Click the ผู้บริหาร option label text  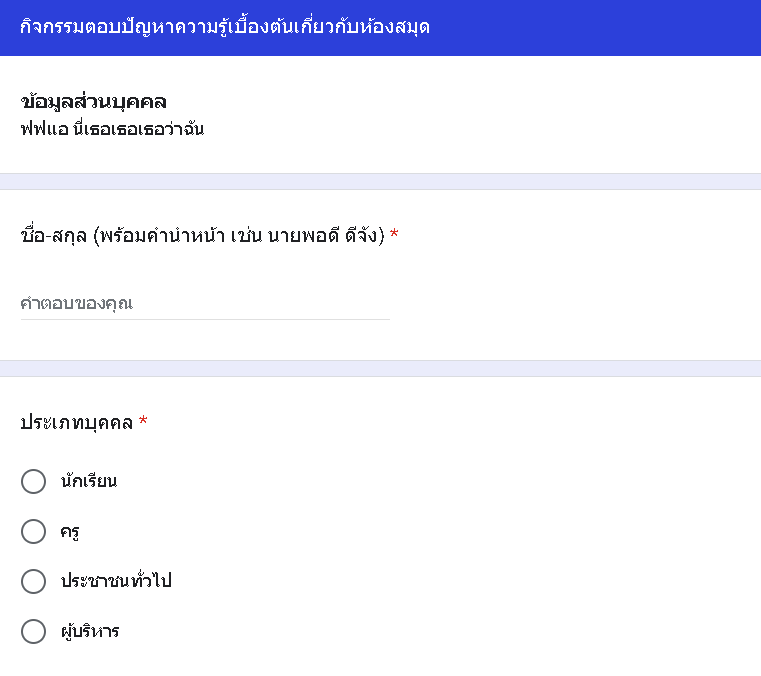(x=90, y=631)
